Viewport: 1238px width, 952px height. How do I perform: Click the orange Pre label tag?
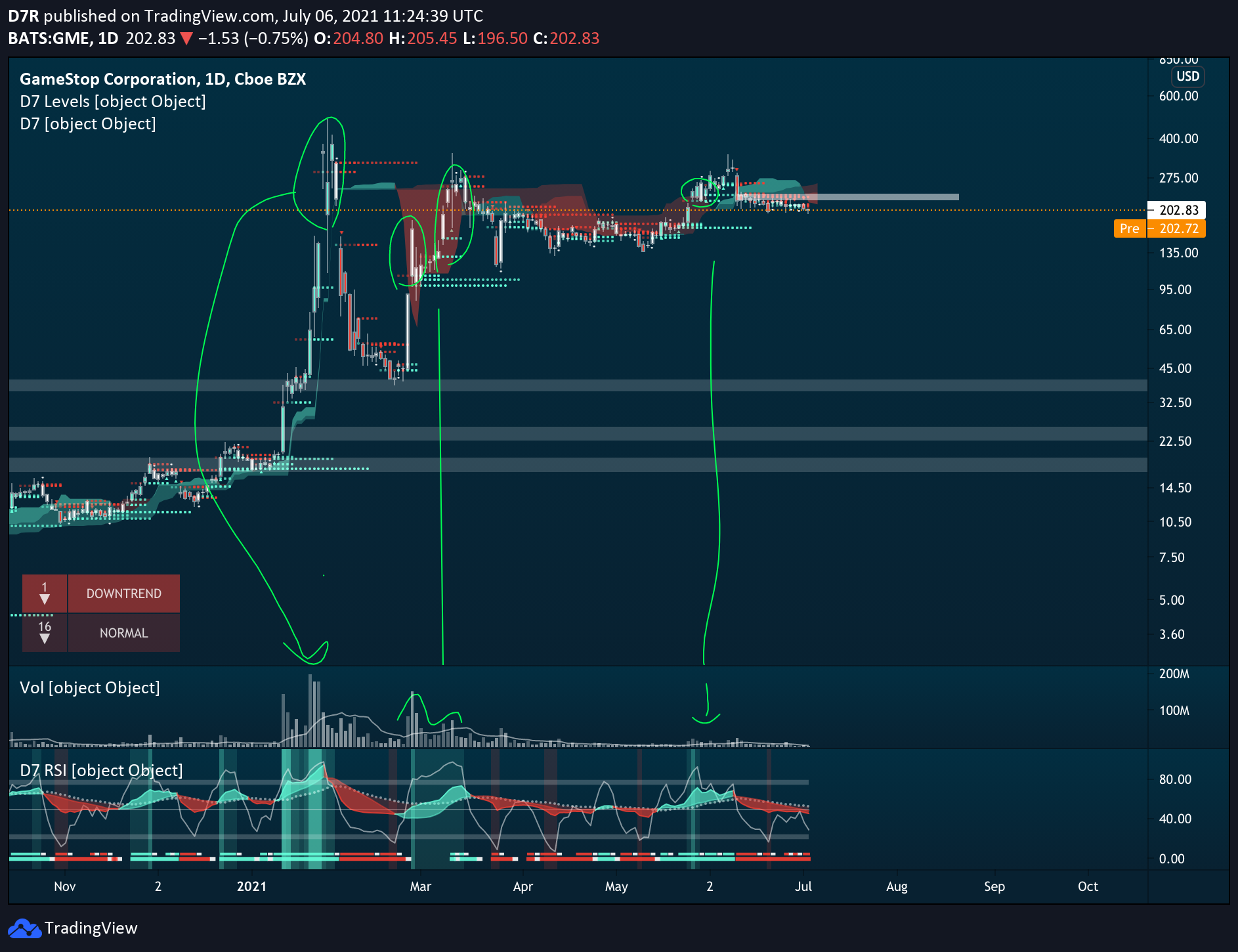[1130, 228]
